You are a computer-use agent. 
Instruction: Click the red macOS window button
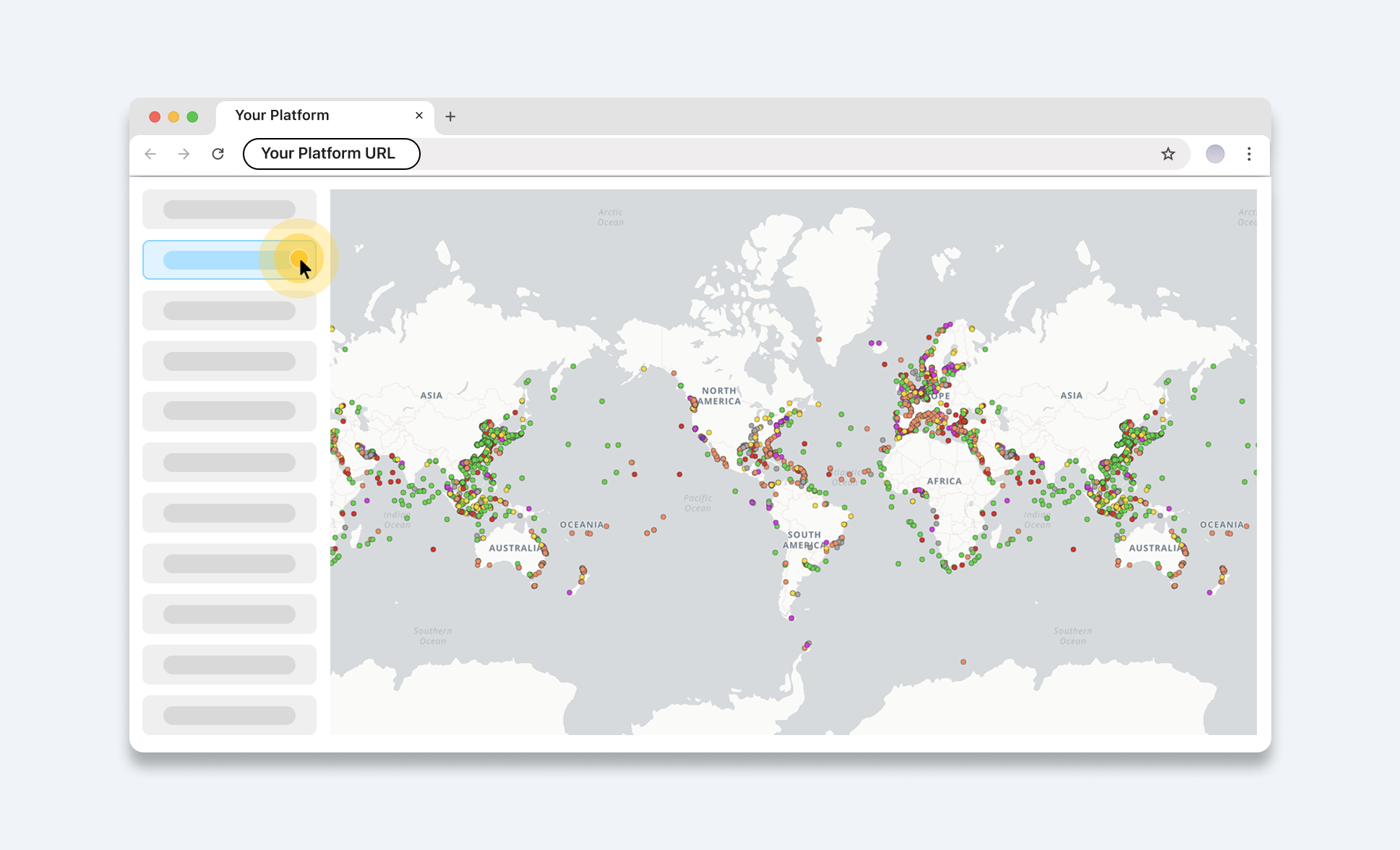coord(155,116)
